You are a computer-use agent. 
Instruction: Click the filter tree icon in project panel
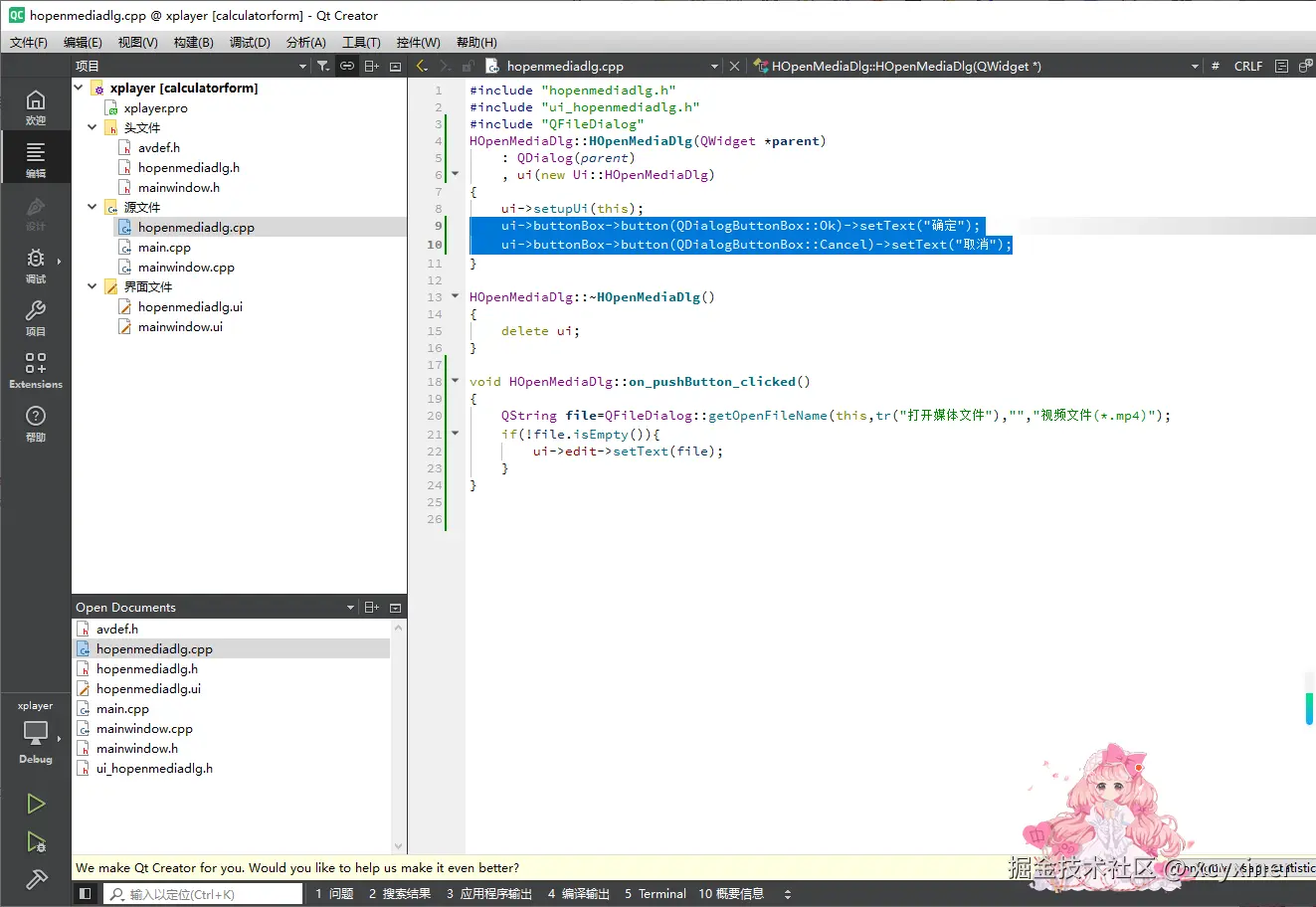pyautogui.click(x=323, y=66)
